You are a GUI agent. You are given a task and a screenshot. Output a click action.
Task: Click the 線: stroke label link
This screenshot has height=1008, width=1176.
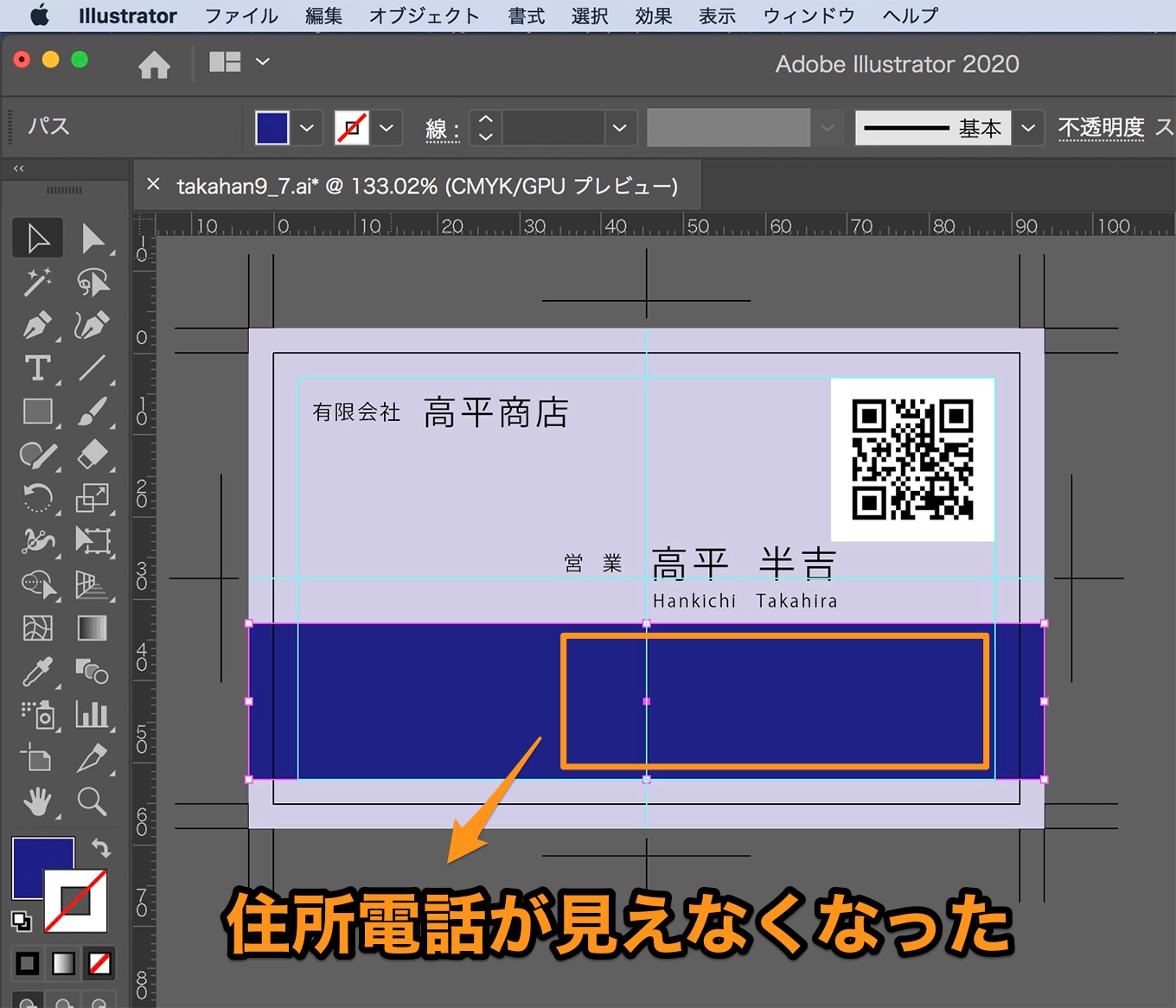[443, 130]
